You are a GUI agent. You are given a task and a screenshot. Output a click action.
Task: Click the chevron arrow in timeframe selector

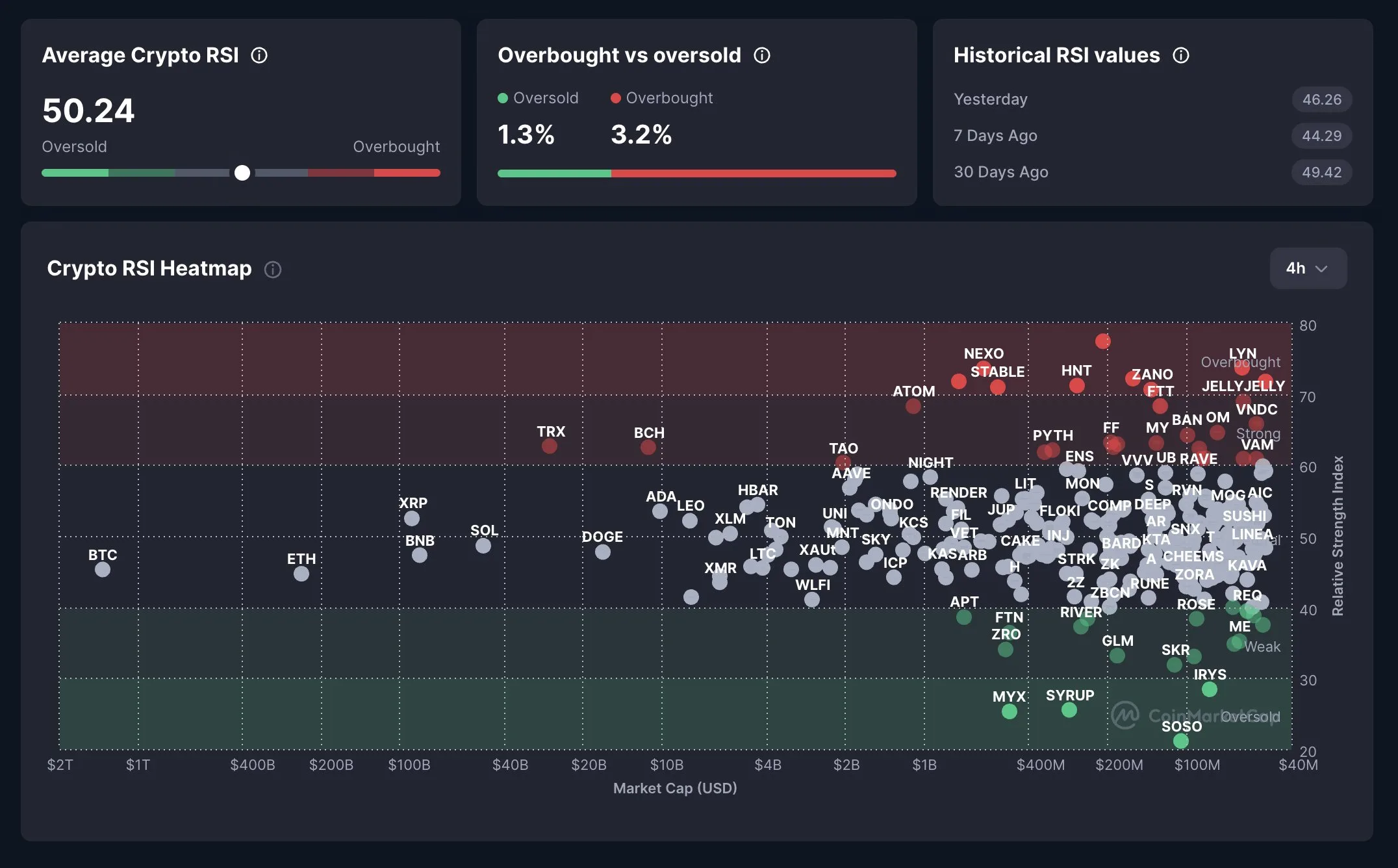[x=1321, y=269]
